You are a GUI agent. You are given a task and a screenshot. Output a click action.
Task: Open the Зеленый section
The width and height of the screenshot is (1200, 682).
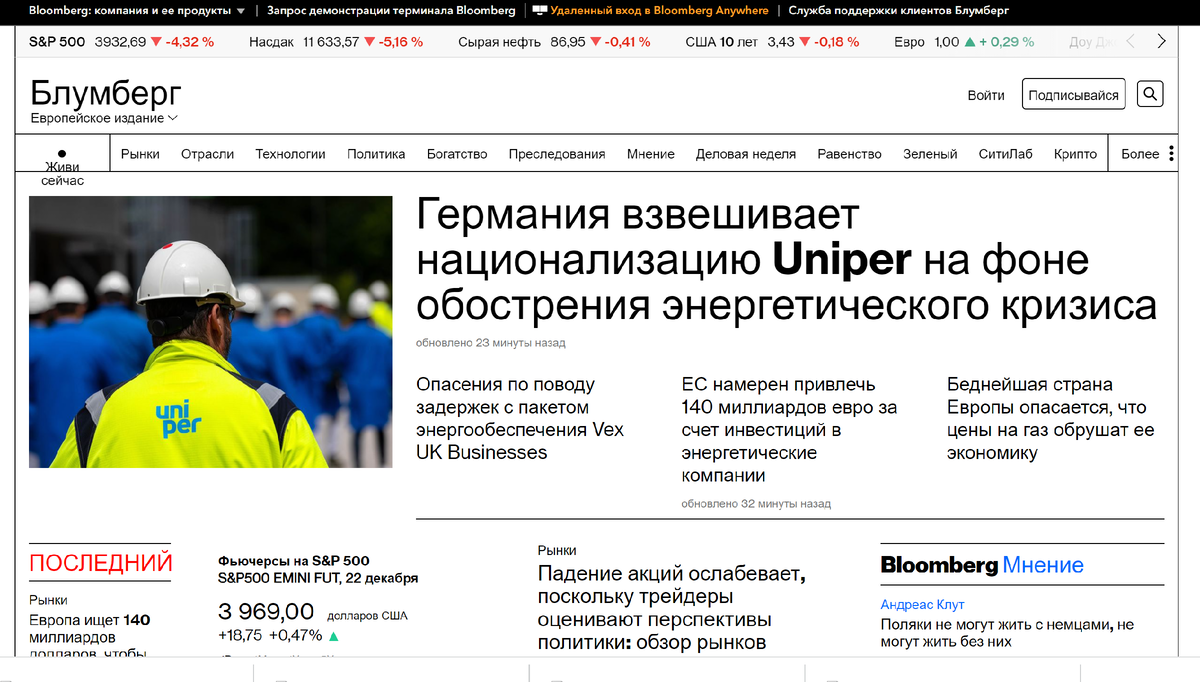[930, 154]
